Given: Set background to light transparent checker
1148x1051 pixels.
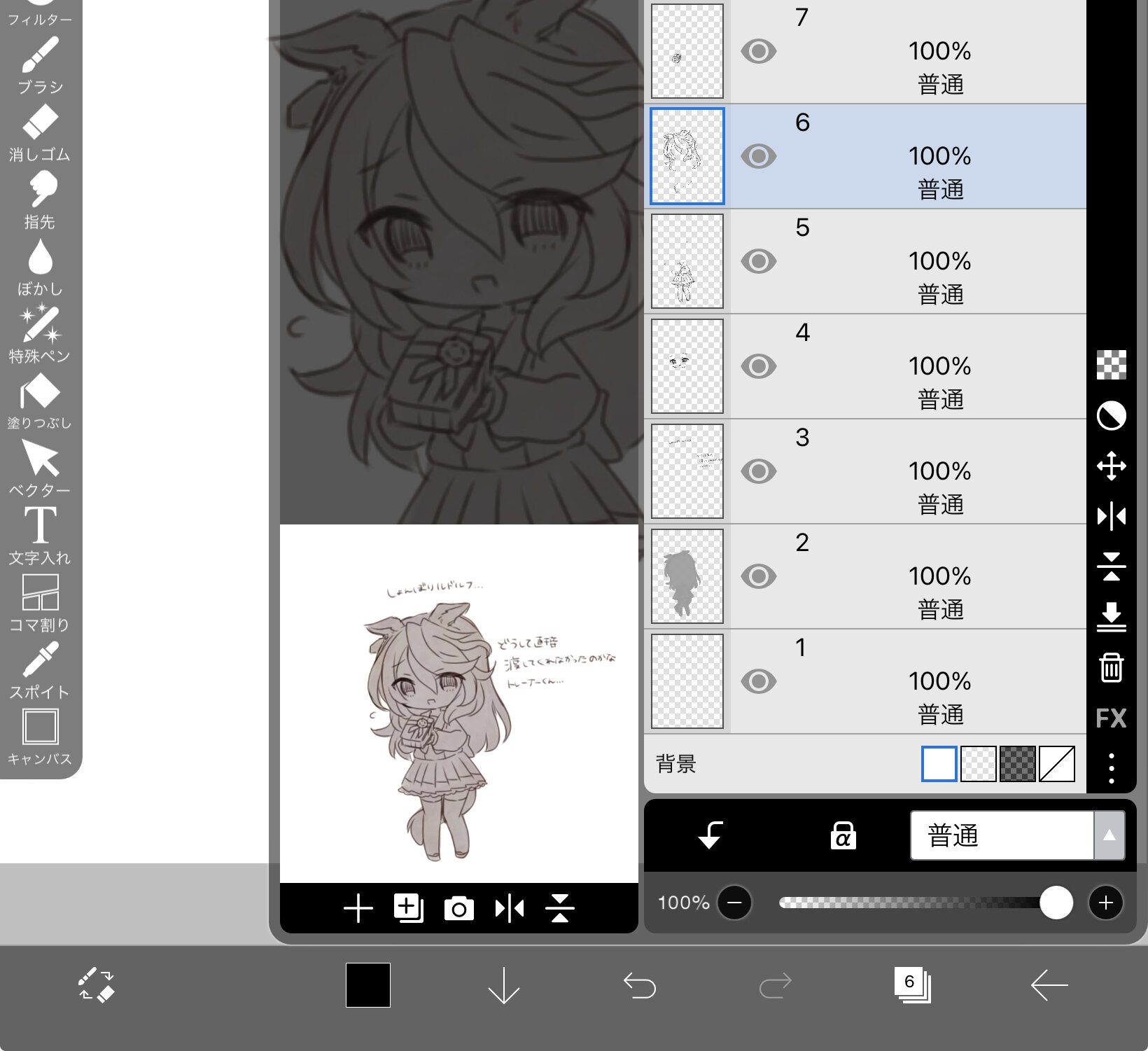Looking at the screenshot, I should [x=979, y=763].
